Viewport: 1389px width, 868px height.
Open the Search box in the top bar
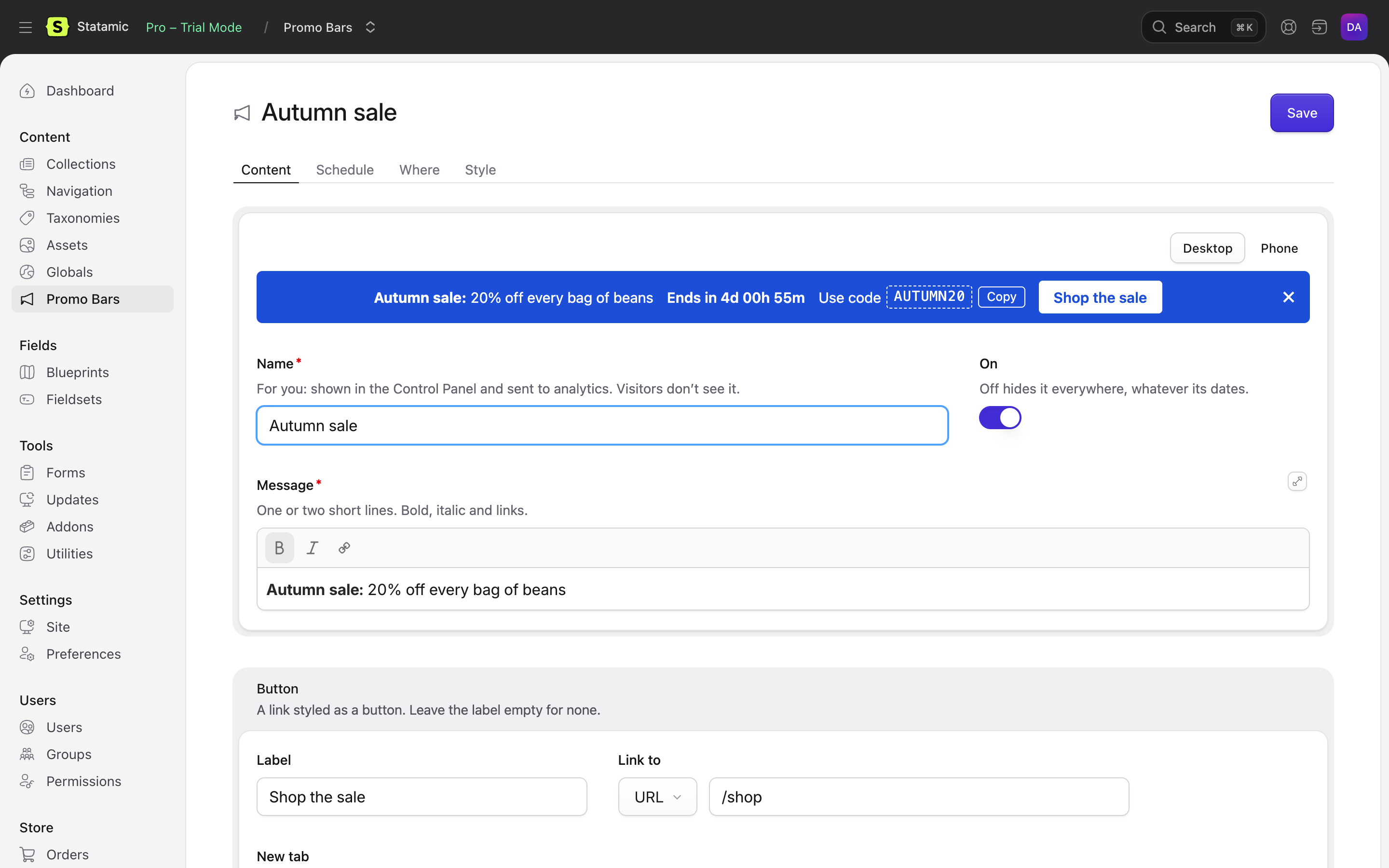[x=1203, y=27]
